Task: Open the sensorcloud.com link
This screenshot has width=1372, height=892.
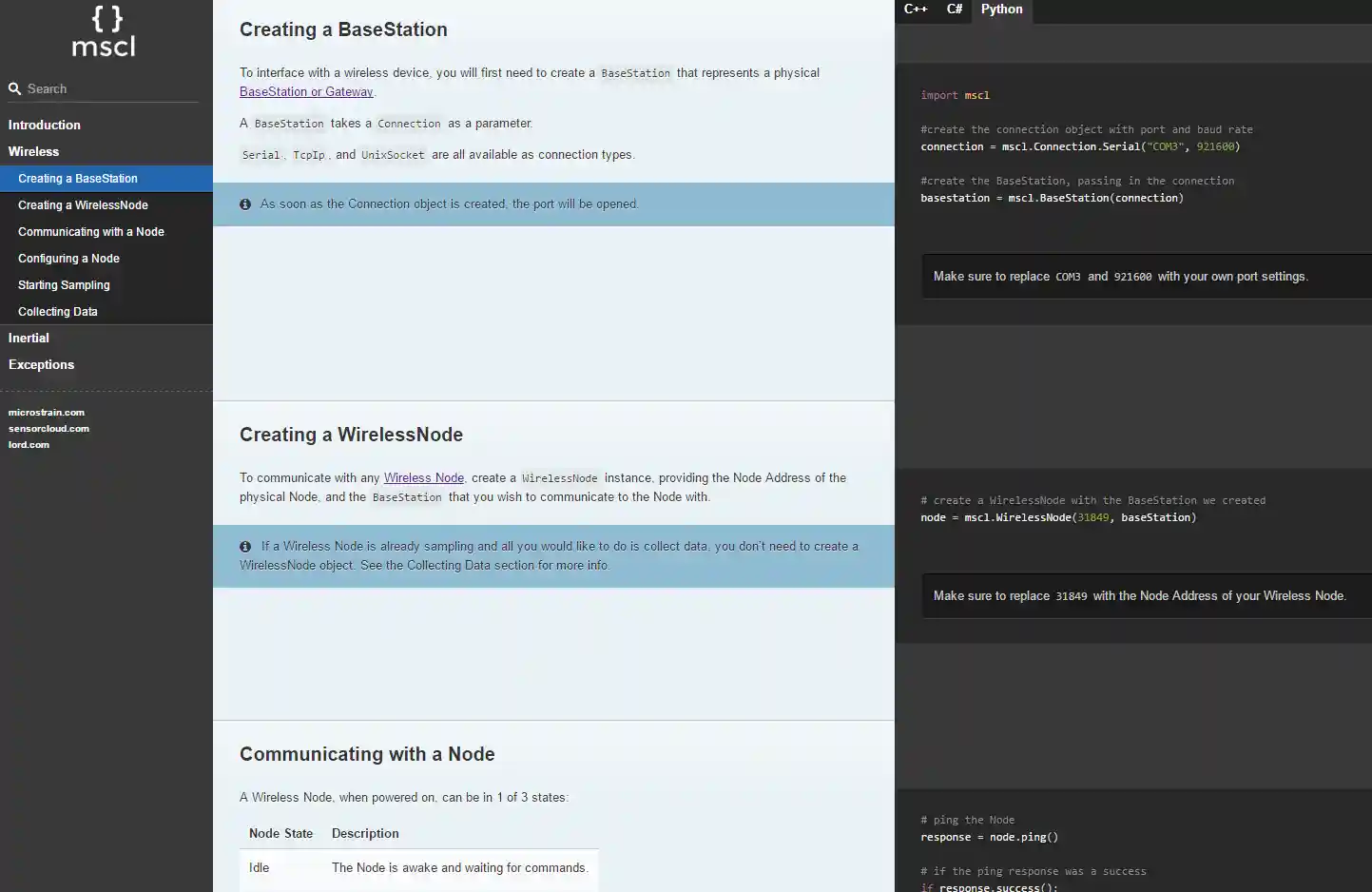Action: [48, 428]
